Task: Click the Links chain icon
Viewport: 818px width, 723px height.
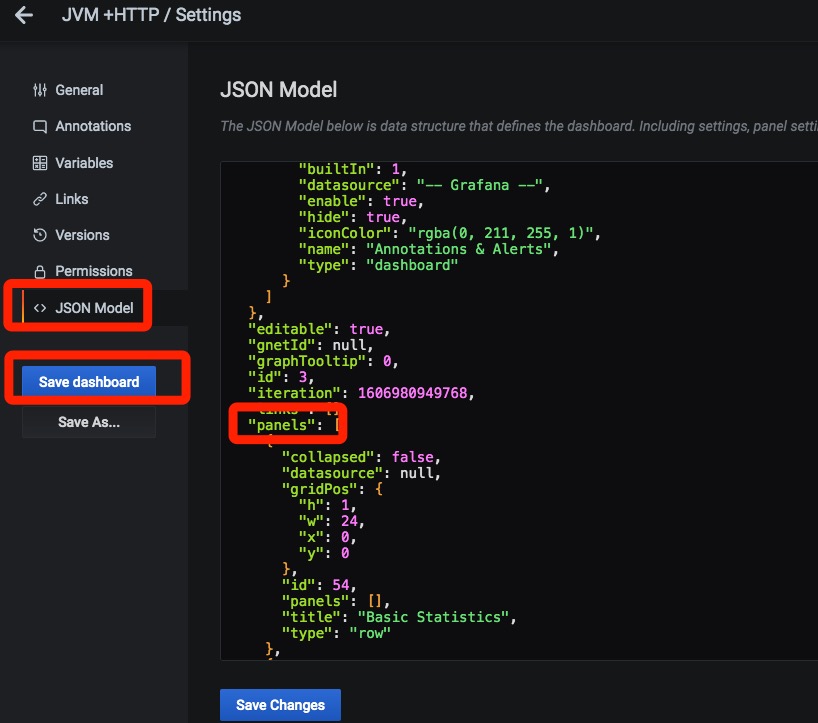Action: pyautogui.click(x=40, y=199)
